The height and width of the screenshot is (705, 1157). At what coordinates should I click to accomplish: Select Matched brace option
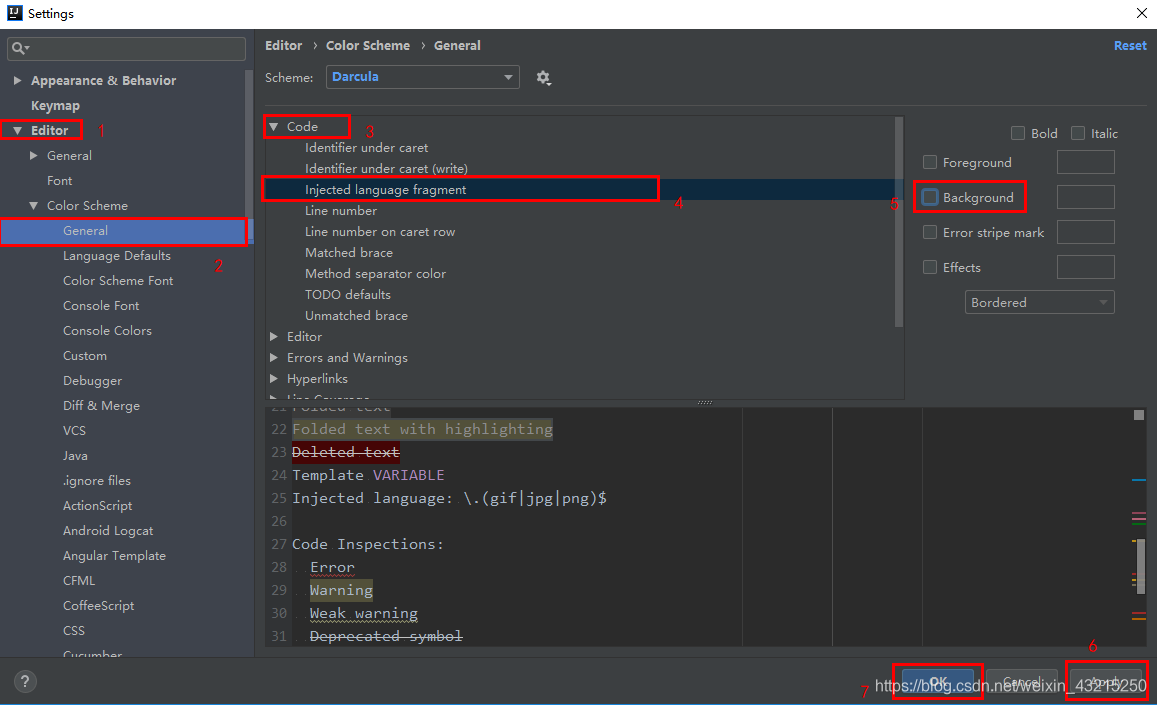(349, 252)
